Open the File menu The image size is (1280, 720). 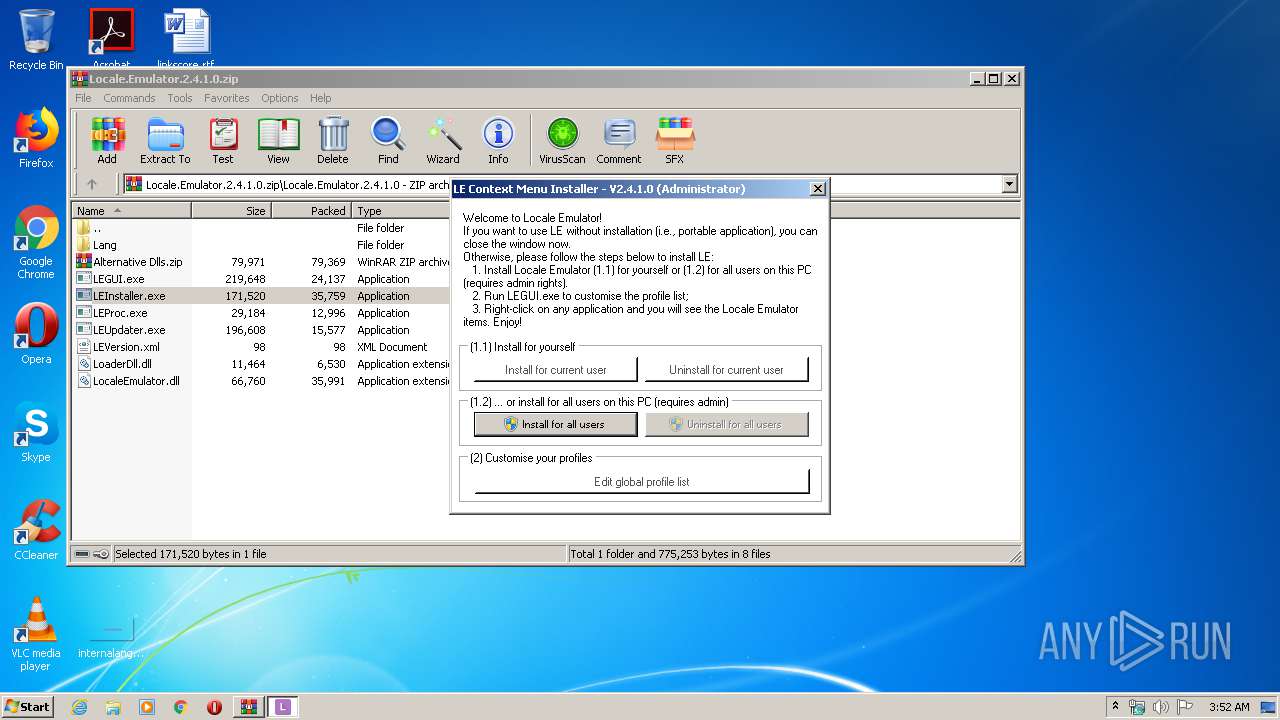(x=83, y=98)
